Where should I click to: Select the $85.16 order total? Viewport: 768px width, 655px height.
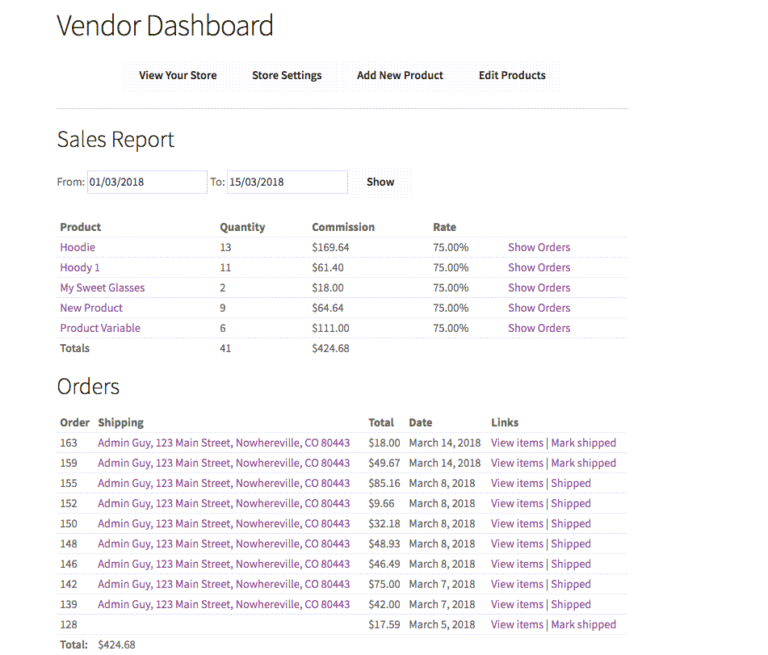point(384,483)
